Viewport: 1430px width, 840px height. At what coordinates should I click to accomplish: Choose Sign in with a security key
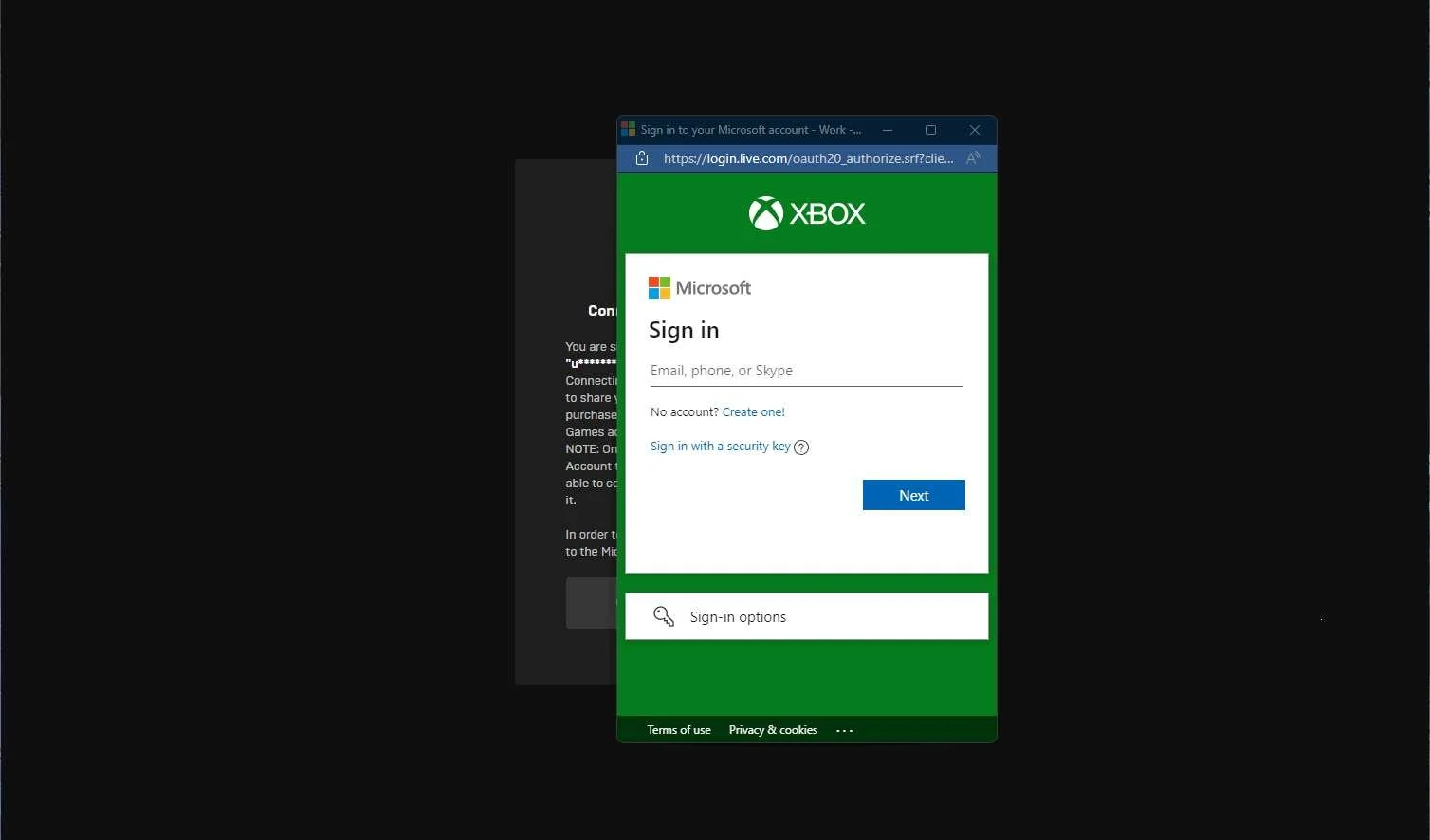click(721, 447)
